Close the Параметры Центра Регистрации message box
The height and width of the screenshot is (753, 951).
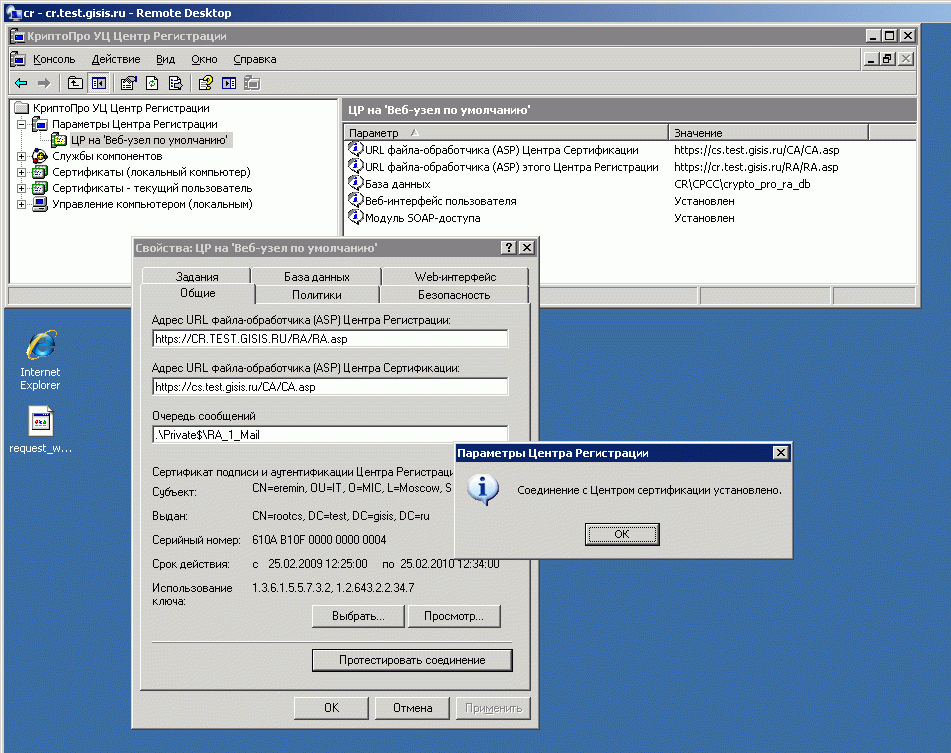(x=781, y=452)
